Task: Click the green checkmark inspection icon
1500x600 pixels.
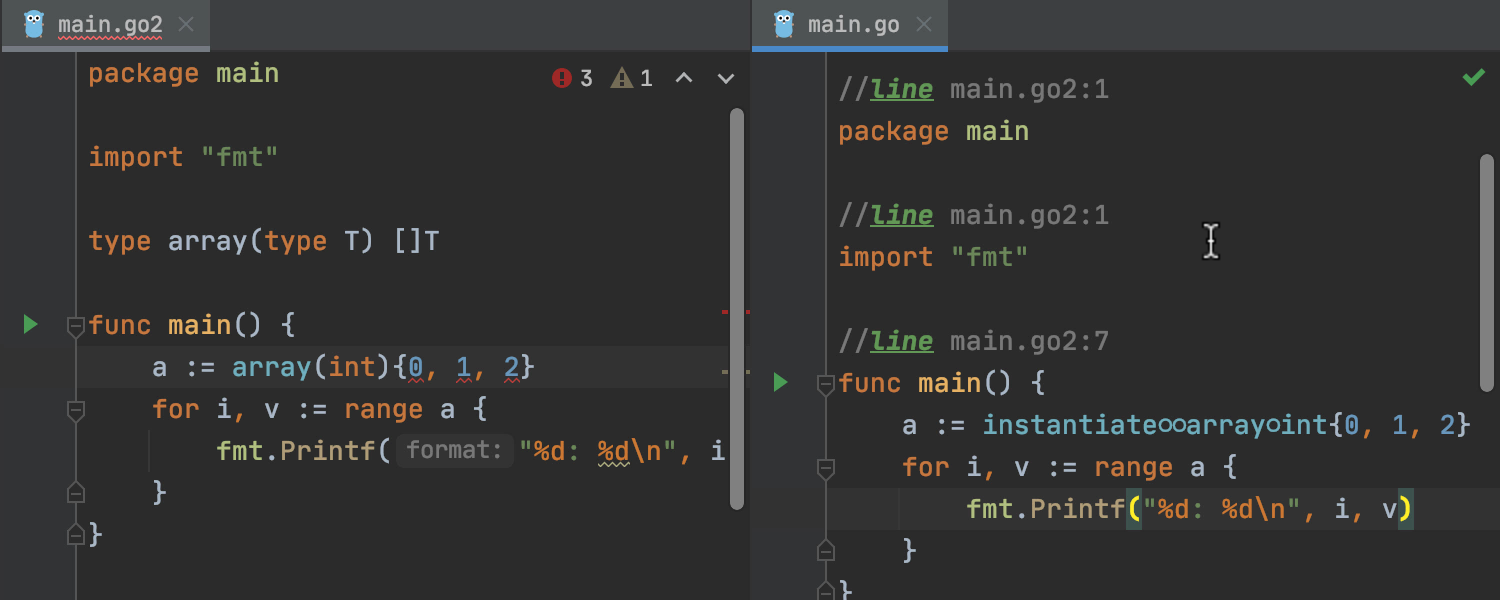Action: (1473, 78)
